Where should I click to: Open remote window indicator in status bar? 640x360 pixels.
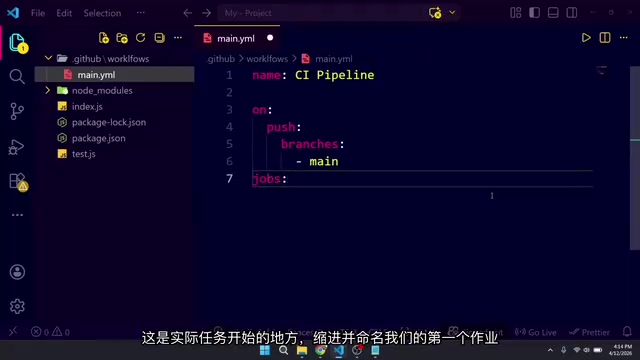pos(13,331)
